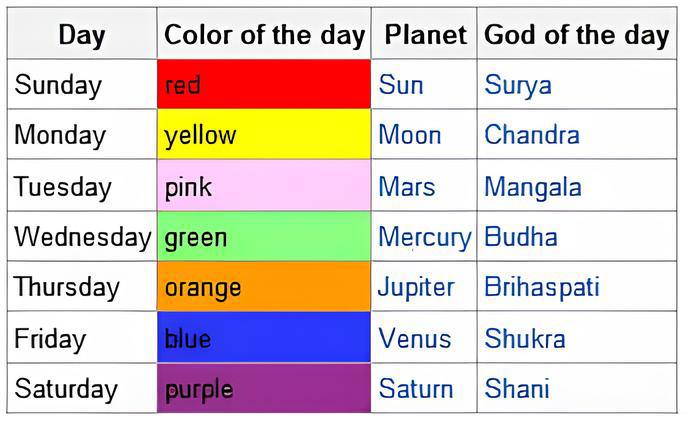The image size is (688, 426).
Task: Open the Brihaspati link
Action: point(542,287)
